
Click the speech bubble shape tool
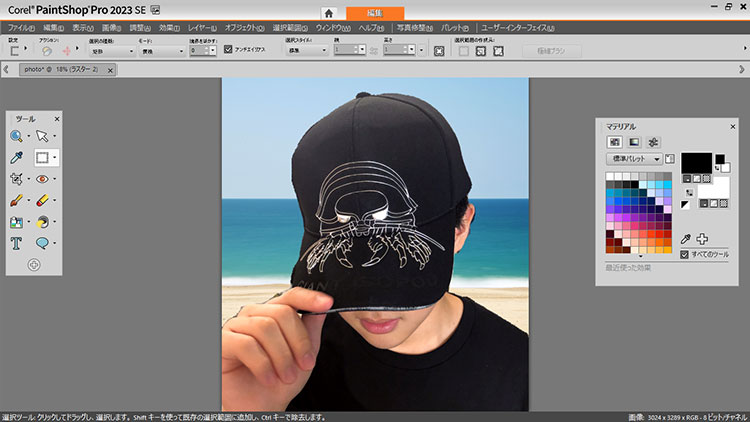tap(43, 243)
